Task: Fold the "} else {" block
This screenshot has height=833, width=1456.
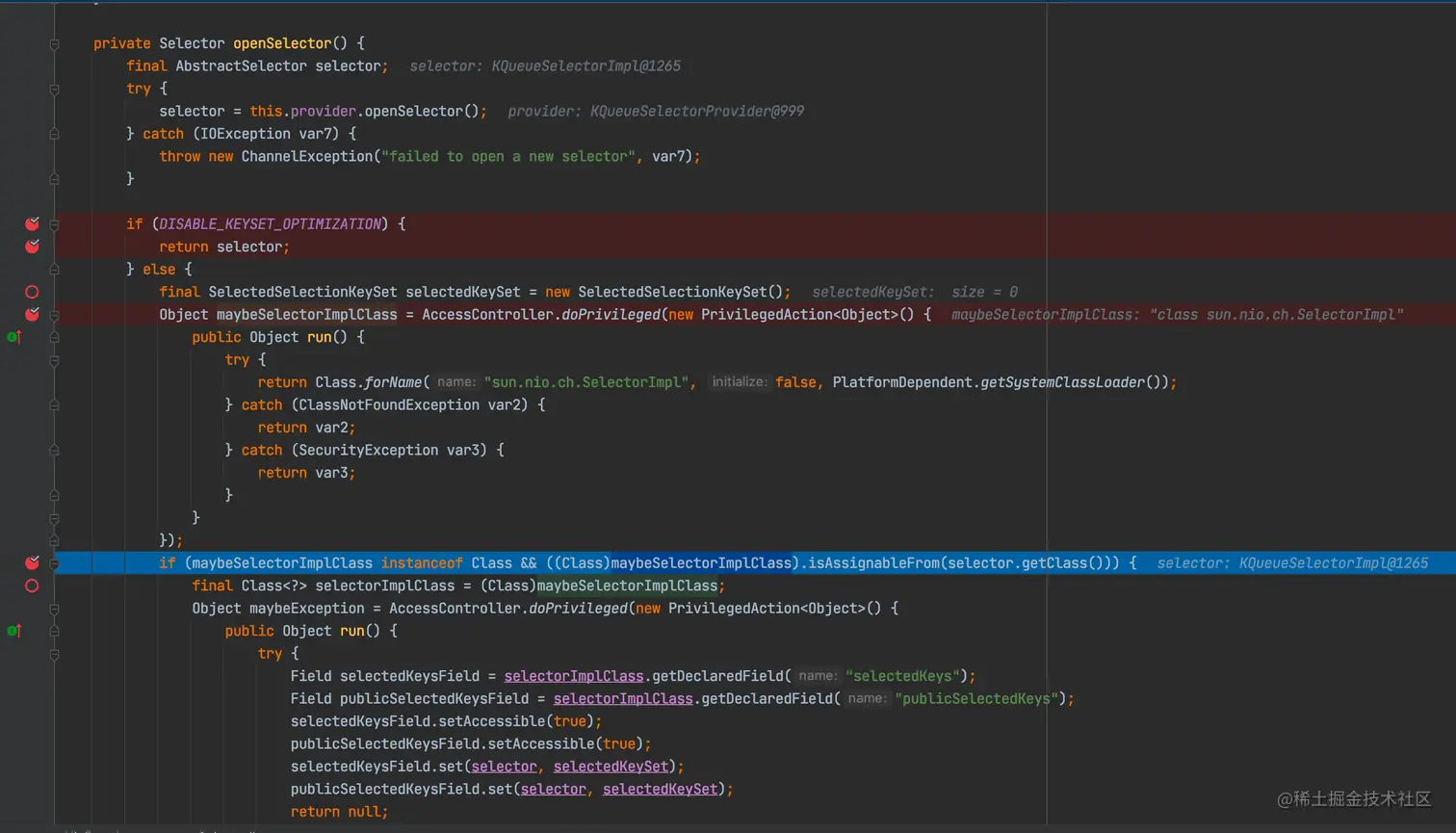Action: [x=54, y=270]
